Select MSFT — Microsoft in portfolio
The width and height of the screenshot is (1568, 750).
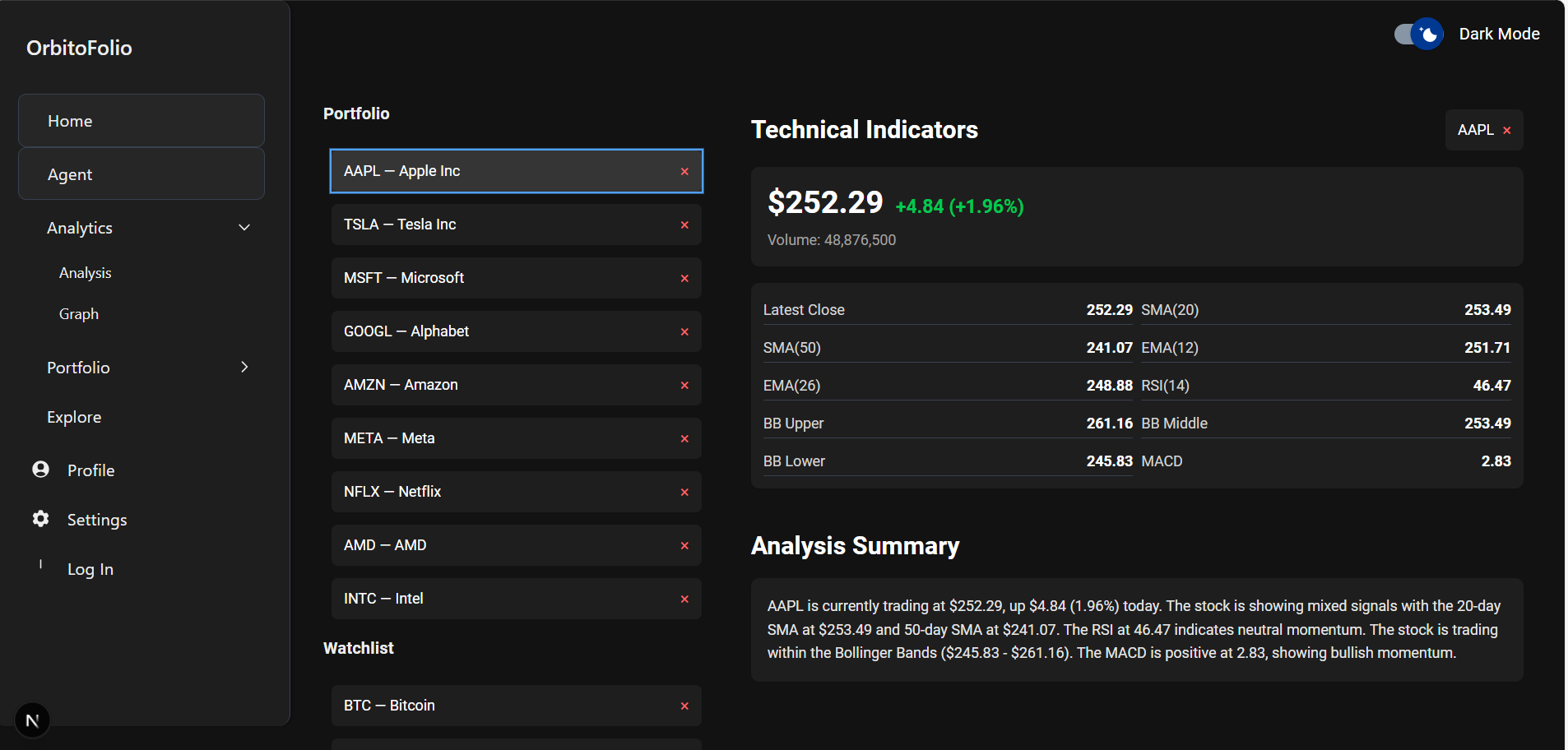517,278
